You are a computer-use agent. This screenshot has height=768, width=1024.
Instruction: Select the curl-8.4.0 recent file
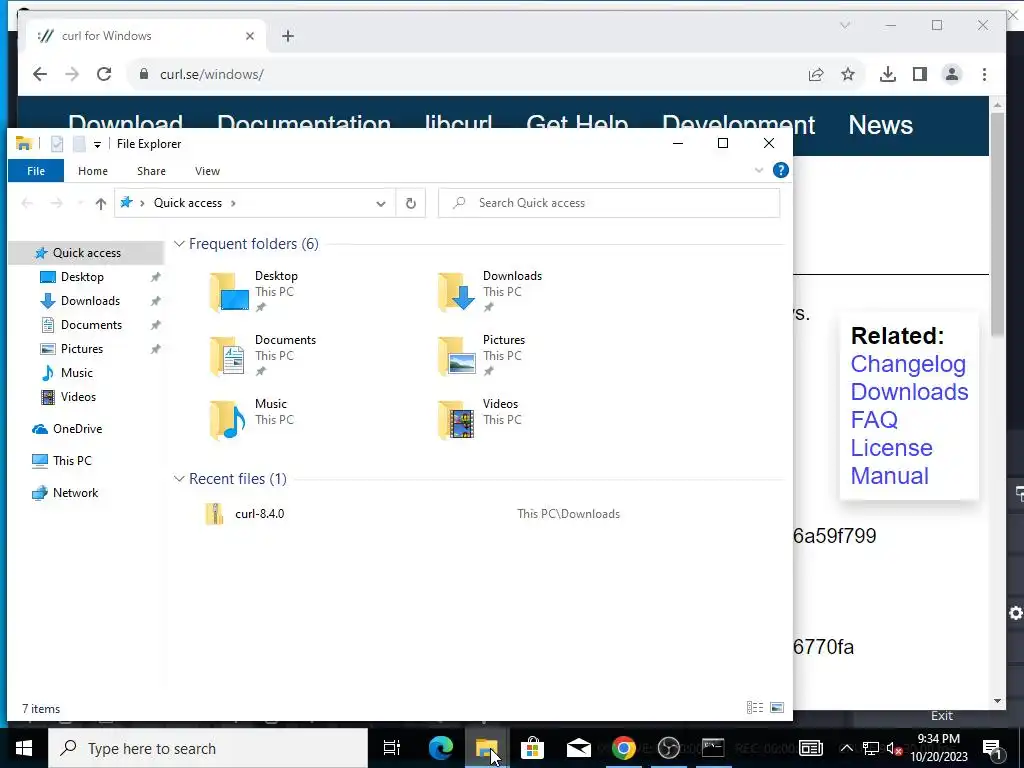click(x=259, y=514)
